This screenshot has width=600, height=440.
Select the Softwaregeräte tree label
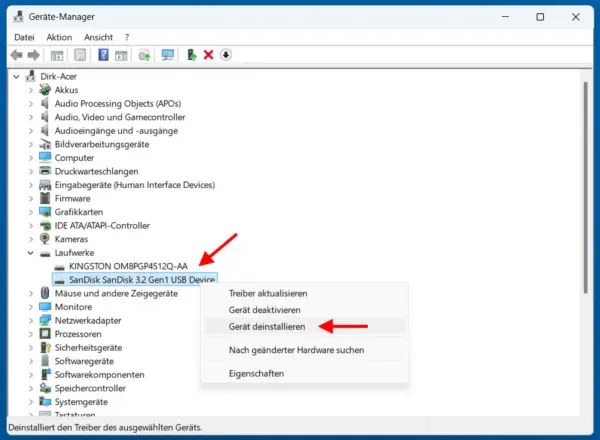pos(84,361)
